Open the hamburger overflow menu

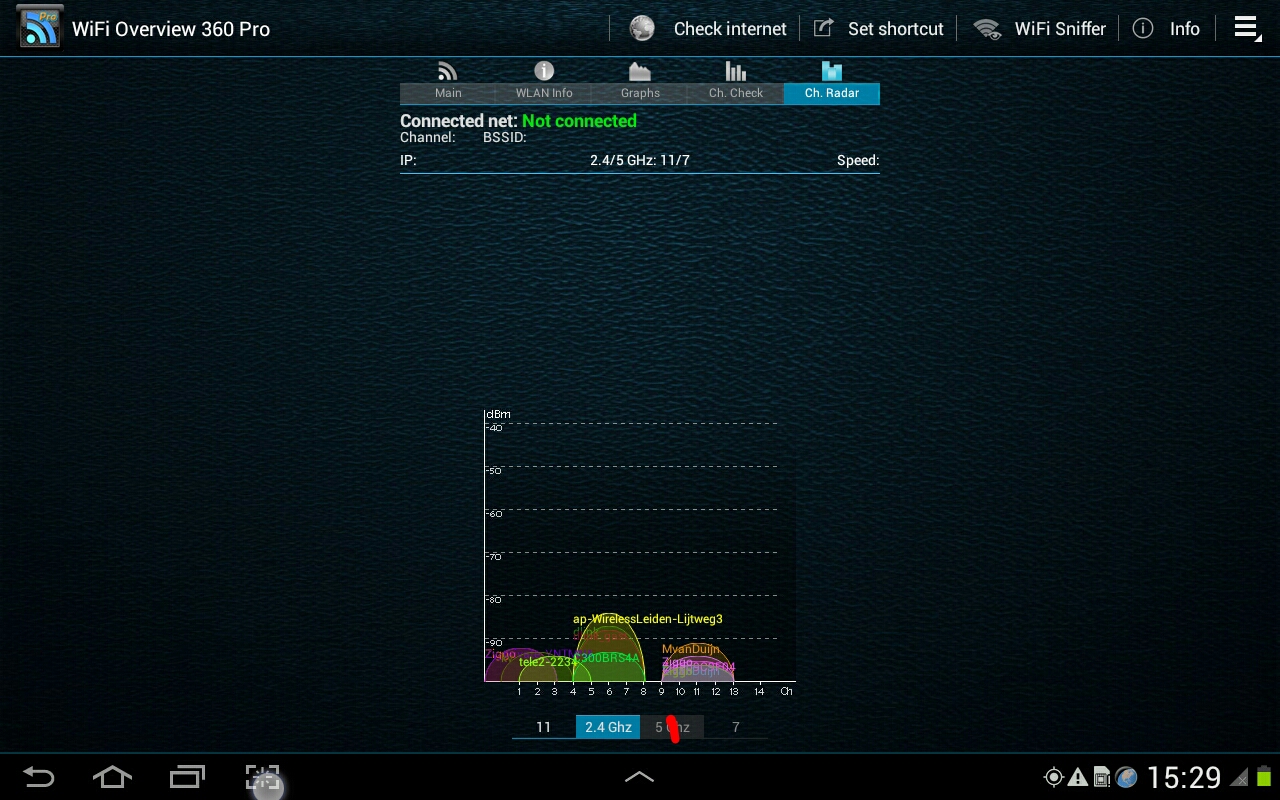click(1246, 29)
